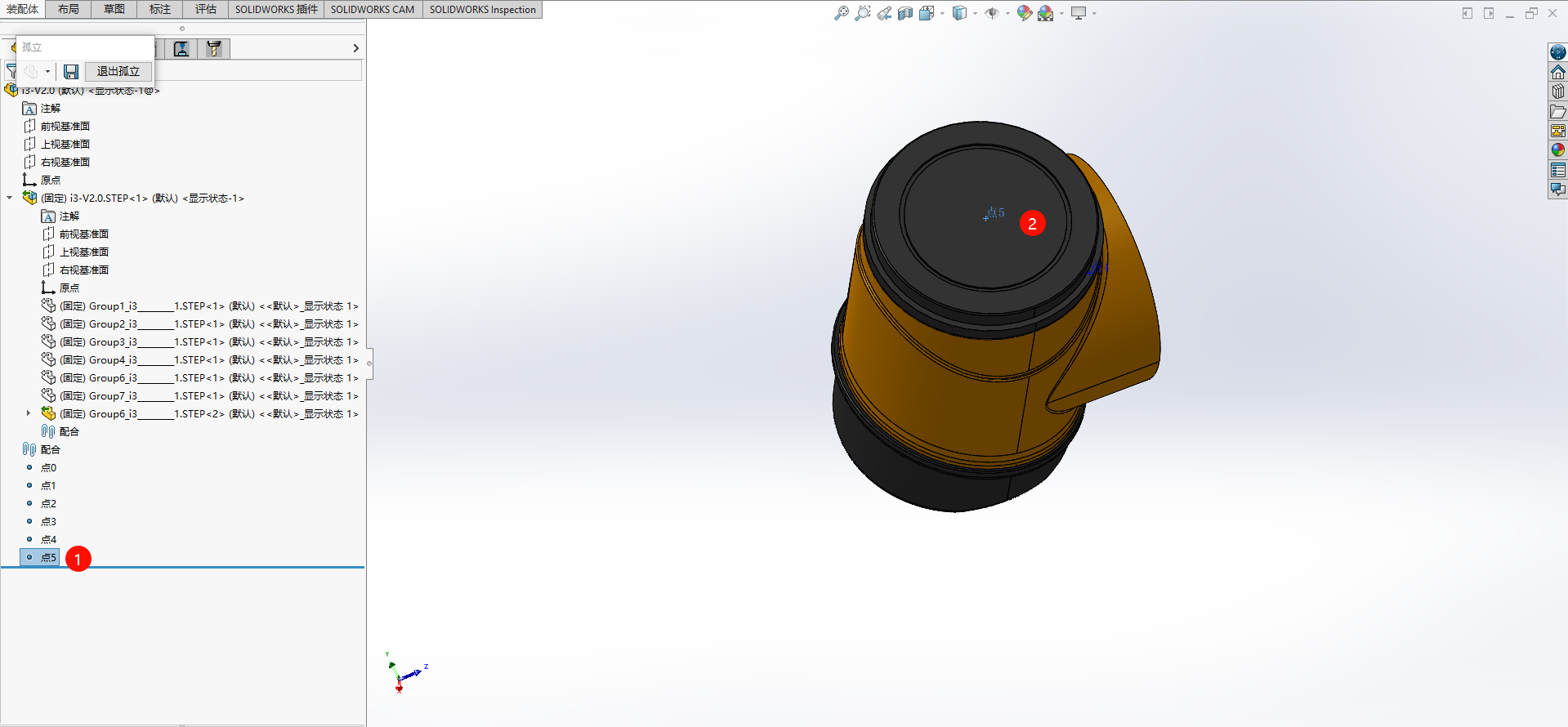This screenshot has width=1568, height=727.
Task: Open Apply Scene dropdown arrow
Action: click(x=1061, y=13)
